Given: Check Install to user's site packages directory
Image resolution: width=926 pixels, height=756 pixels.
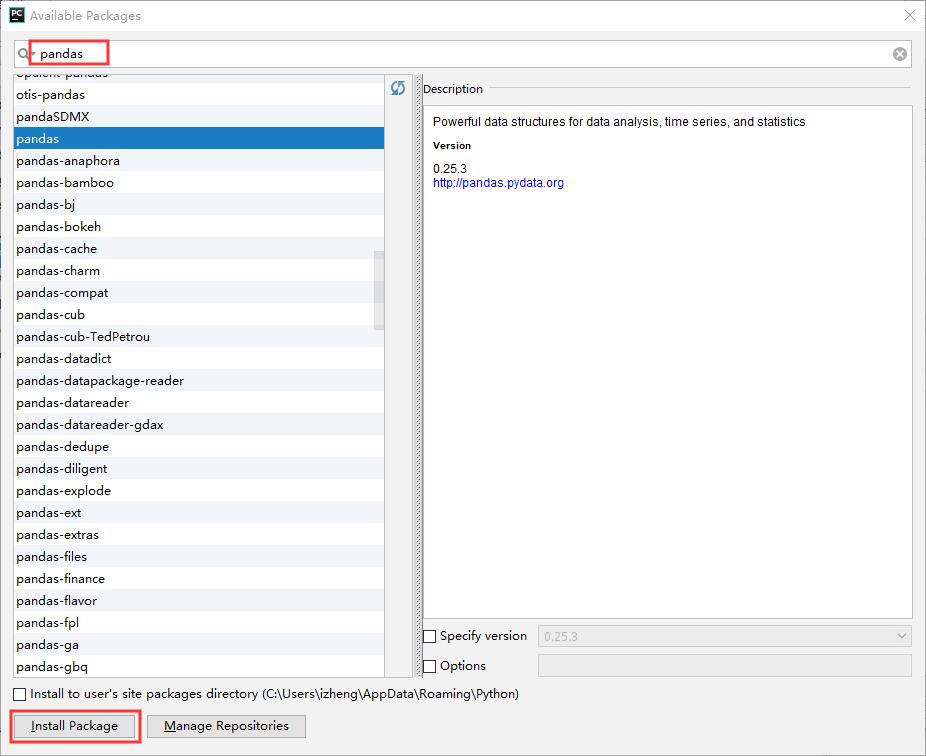Looking at the screenshot, I should click(x=19, y=694).
